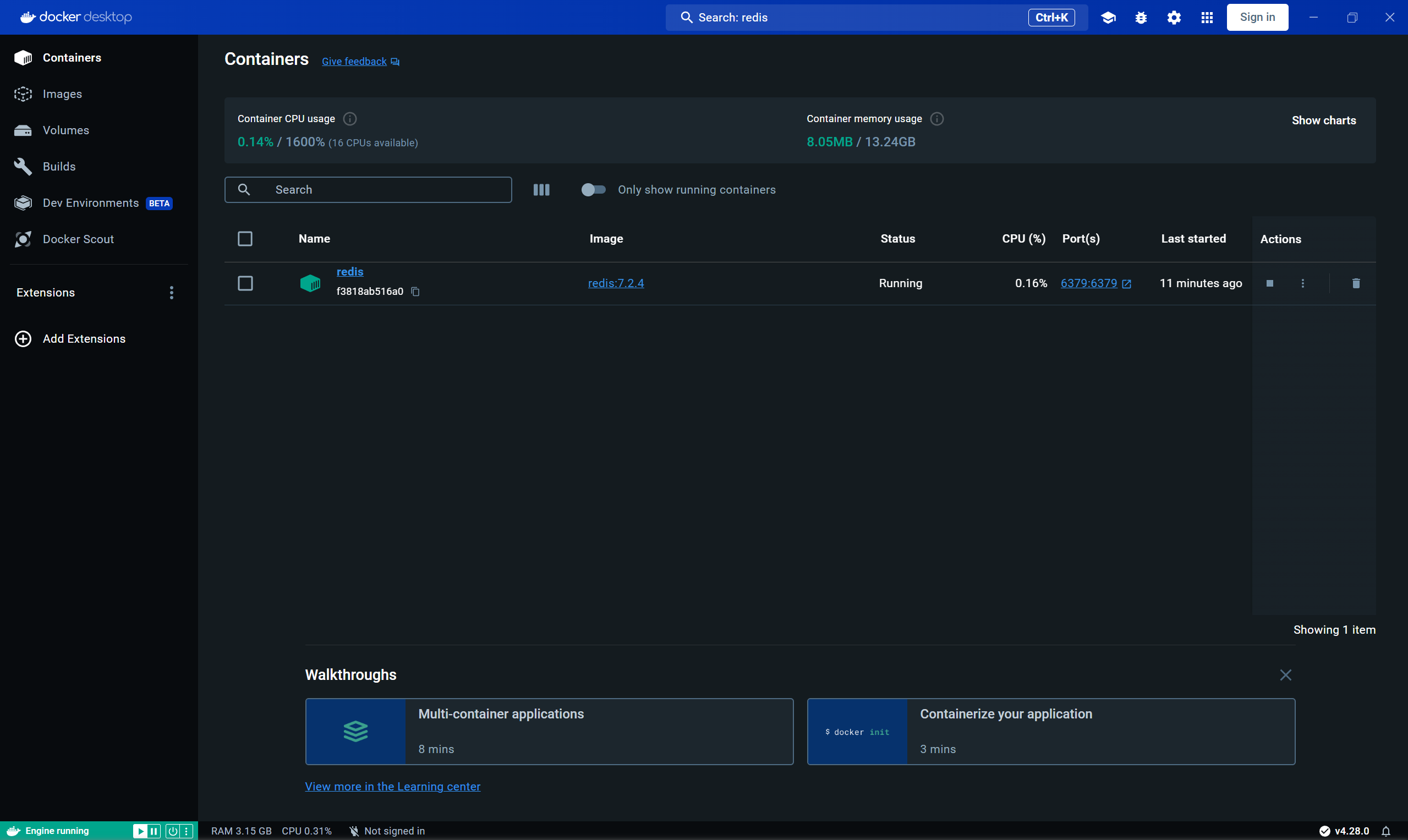Click the Port(s) column header

(x=1081, y=239)
